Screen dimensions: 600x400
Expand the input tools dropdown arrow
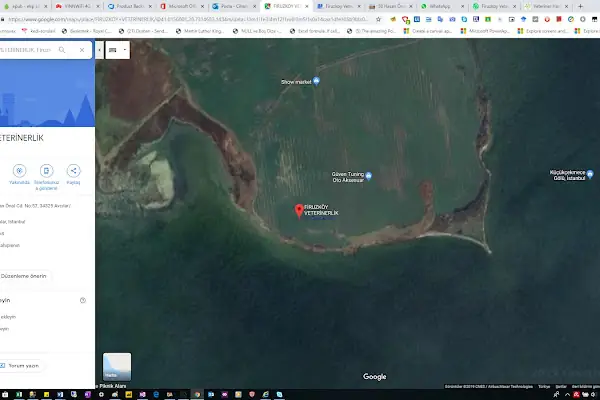coord(125,50)
